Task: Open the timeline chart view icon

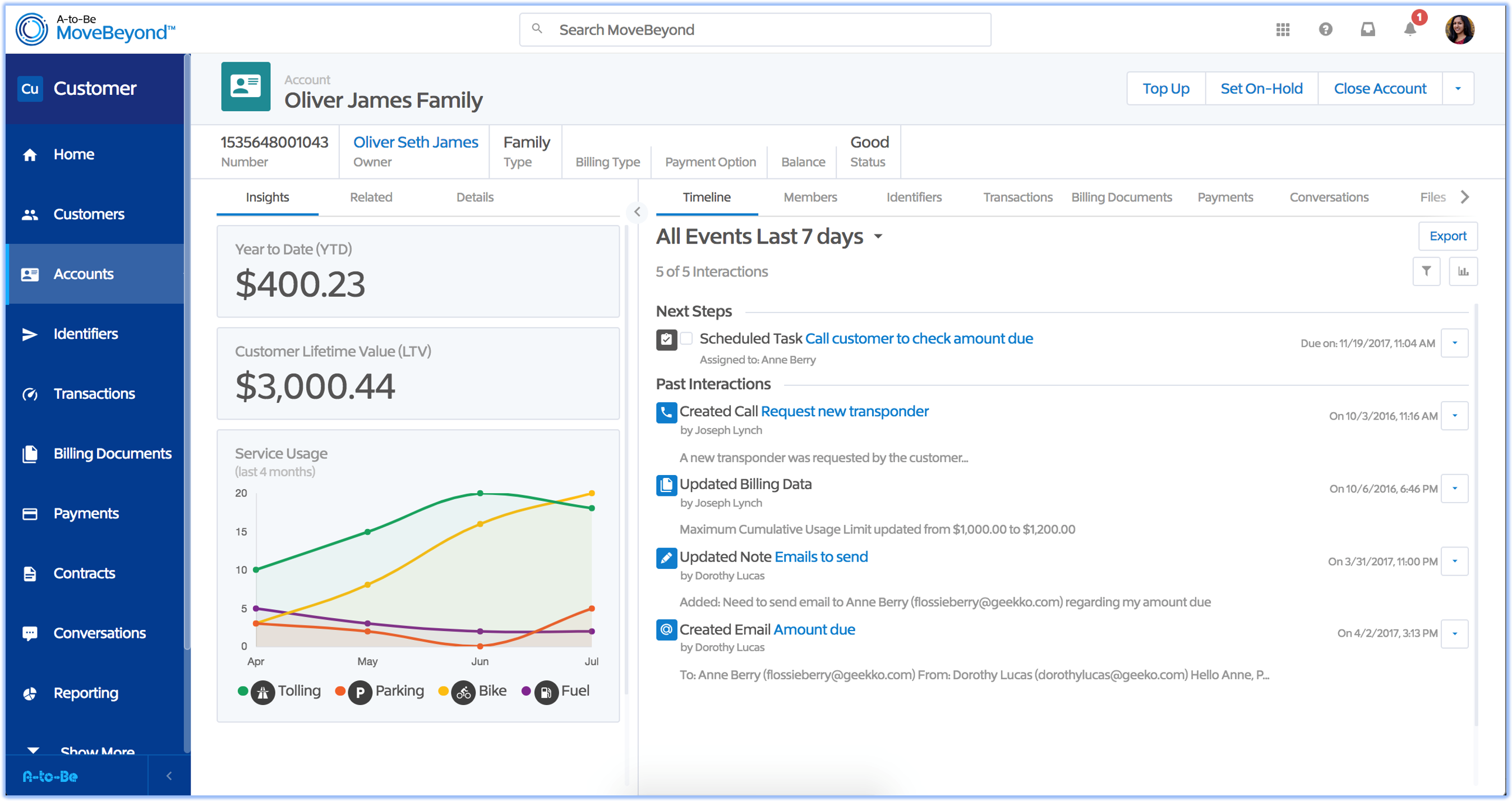Action: coord(1463,271)
